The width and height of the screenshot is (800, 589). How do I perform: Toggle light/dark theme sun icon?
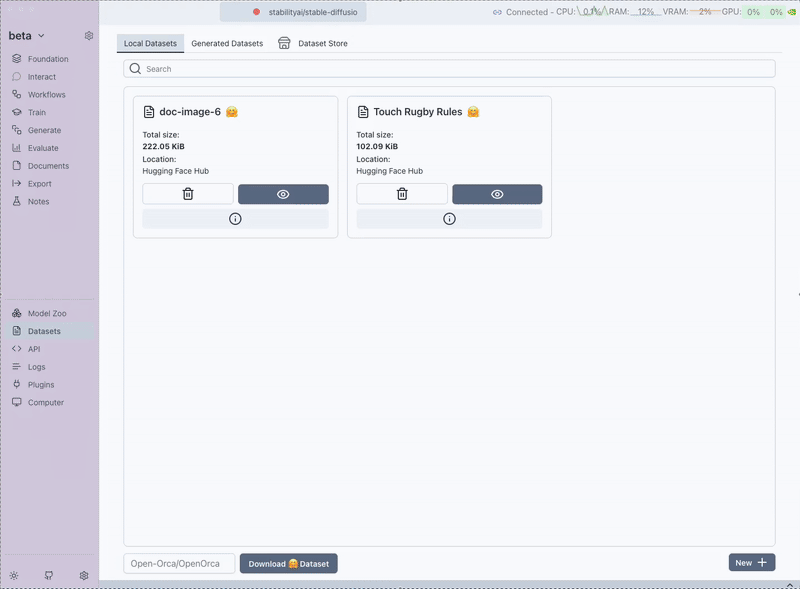pos(14,575)
